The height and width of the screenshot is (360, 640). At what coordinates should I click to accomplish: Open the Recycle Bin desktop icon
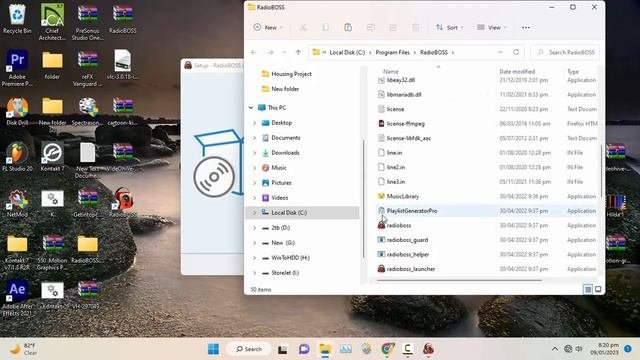click(x=17, y=19)
